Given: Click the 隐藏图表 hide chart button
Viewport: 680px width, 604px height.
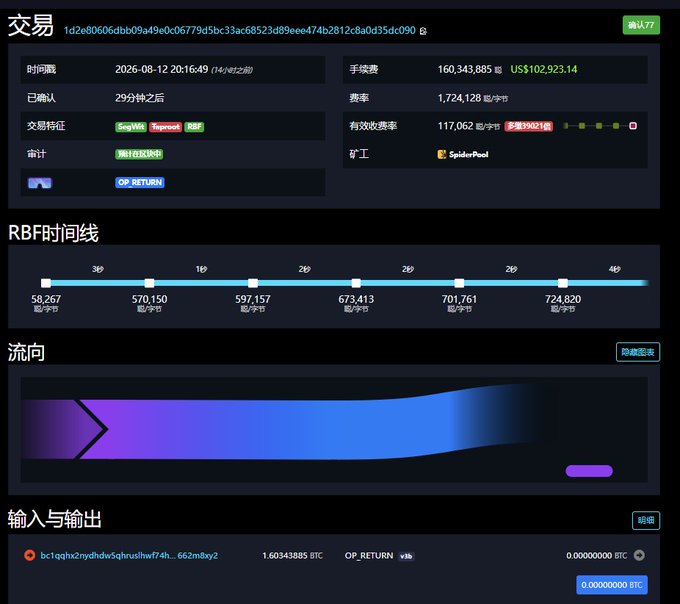Looking at the screenshot, I should coord(638,352).
